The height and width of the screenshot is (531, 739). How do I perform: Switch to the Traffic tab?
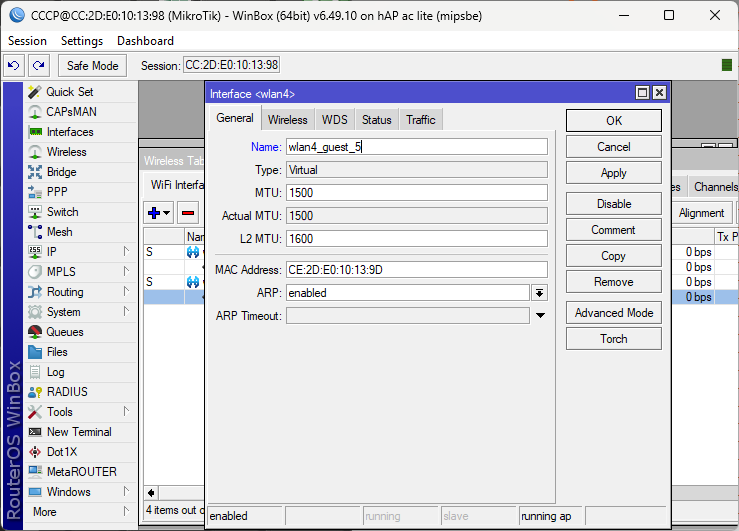pyautogui.click(x=420, y=120)
